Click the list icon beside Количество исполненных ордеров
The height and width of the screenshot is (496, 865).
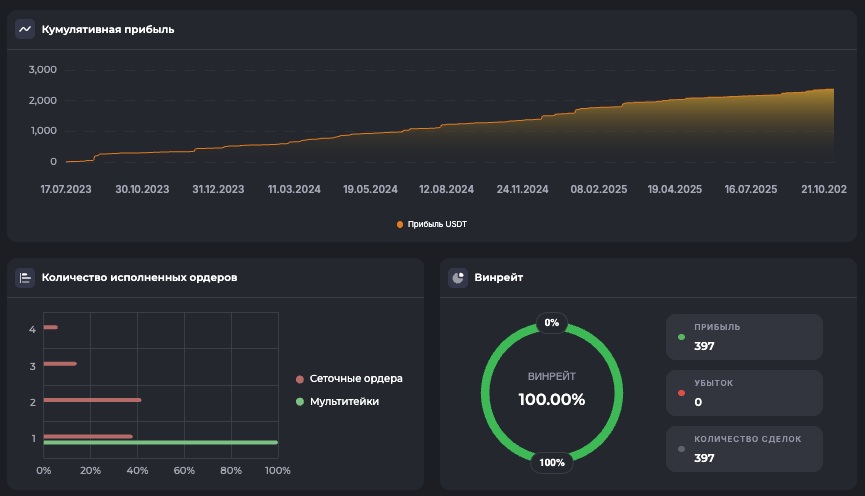coord(25,277)
